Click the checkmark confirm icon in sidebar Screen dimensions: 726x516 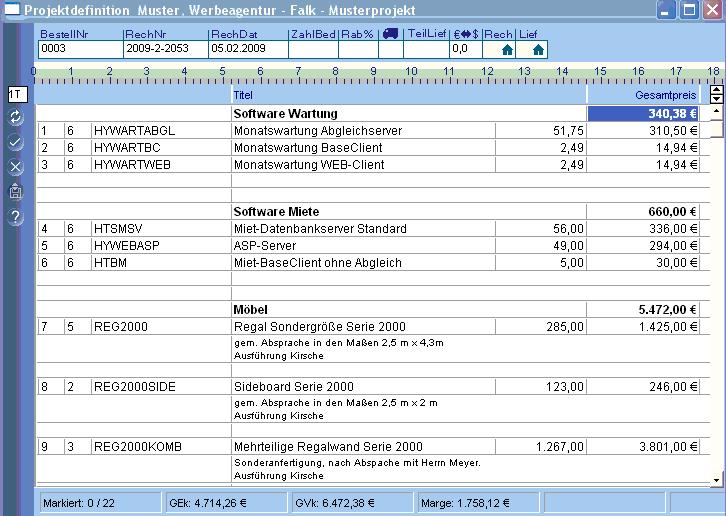click(16, 143)
